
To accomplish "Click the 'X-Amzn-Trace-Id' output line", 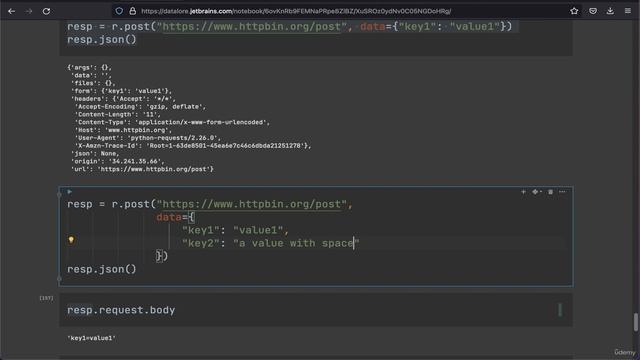I will pyautogui.click(x=193, y=146).
